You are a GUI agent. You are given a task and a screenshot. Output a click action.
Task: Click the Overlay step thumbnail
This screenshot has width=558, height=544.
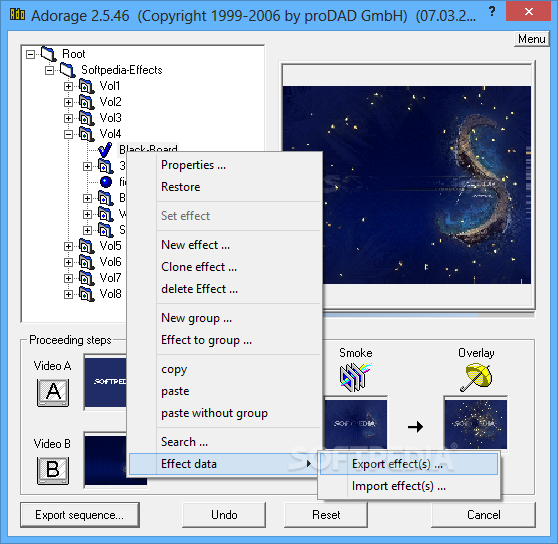[475, 424]
